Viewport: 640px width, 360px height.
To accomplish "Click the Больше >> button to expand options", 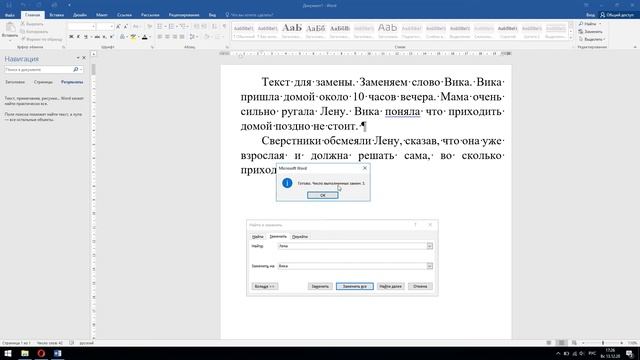I will (x=265, y=286).
